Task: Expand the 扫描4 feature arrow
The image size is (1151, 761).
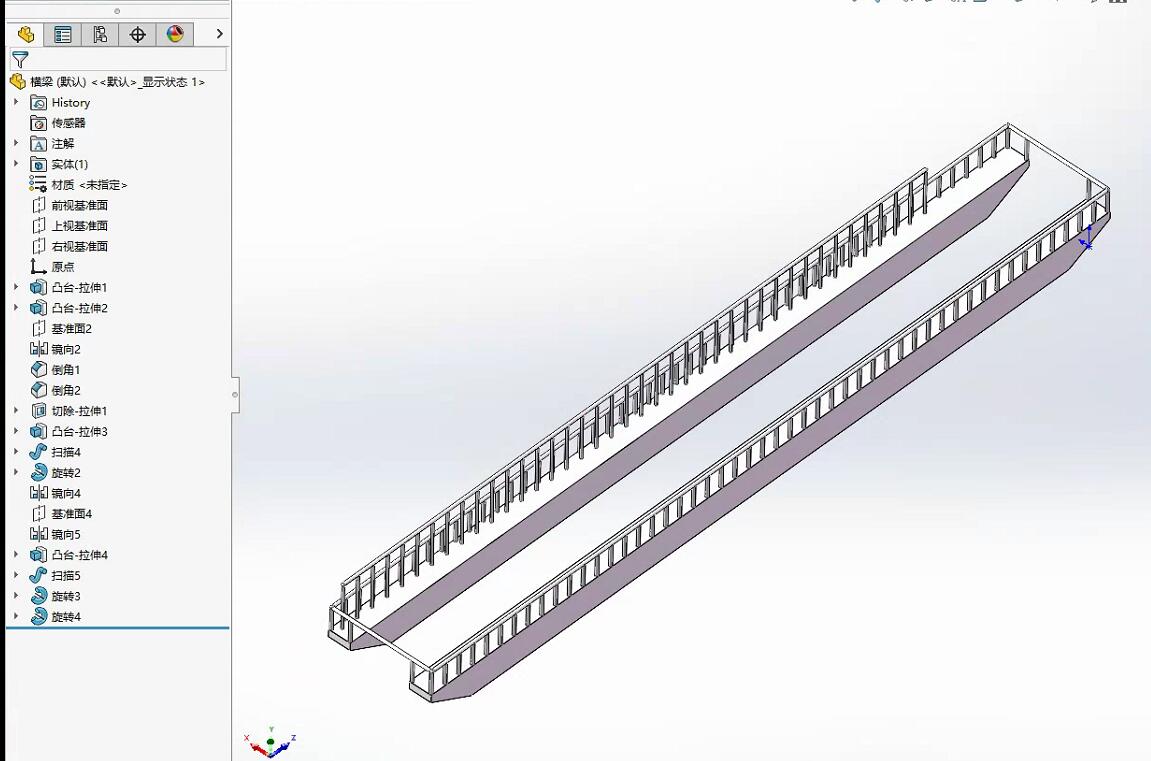Action: [16, 451]
